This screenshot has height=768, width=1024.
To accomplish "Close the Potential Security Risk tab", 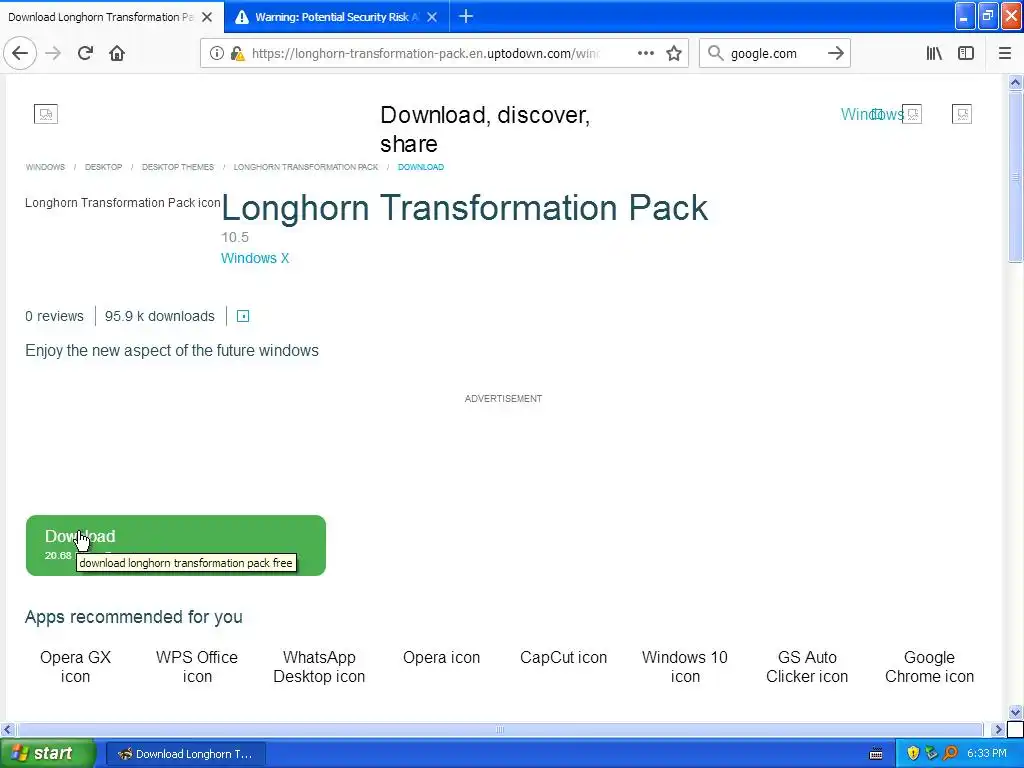I will tap(432, 17).
